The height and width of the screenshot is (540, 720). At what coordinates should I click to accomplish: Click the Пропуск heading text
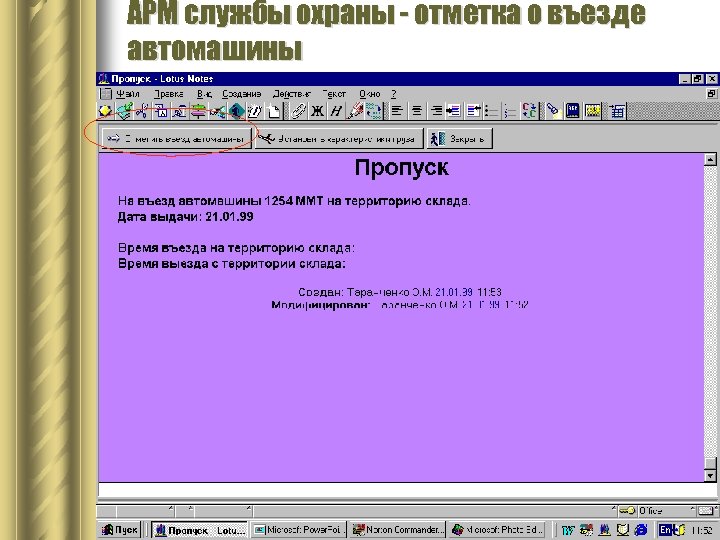tap(402, 168)
